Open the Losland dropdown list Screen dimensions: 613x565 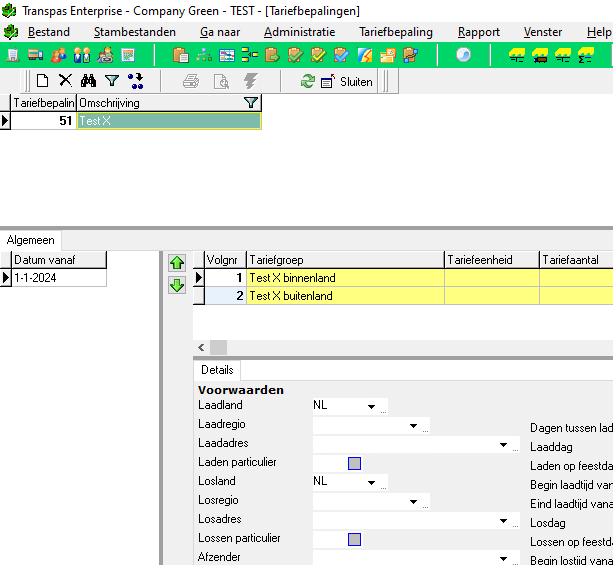(371, 482)
